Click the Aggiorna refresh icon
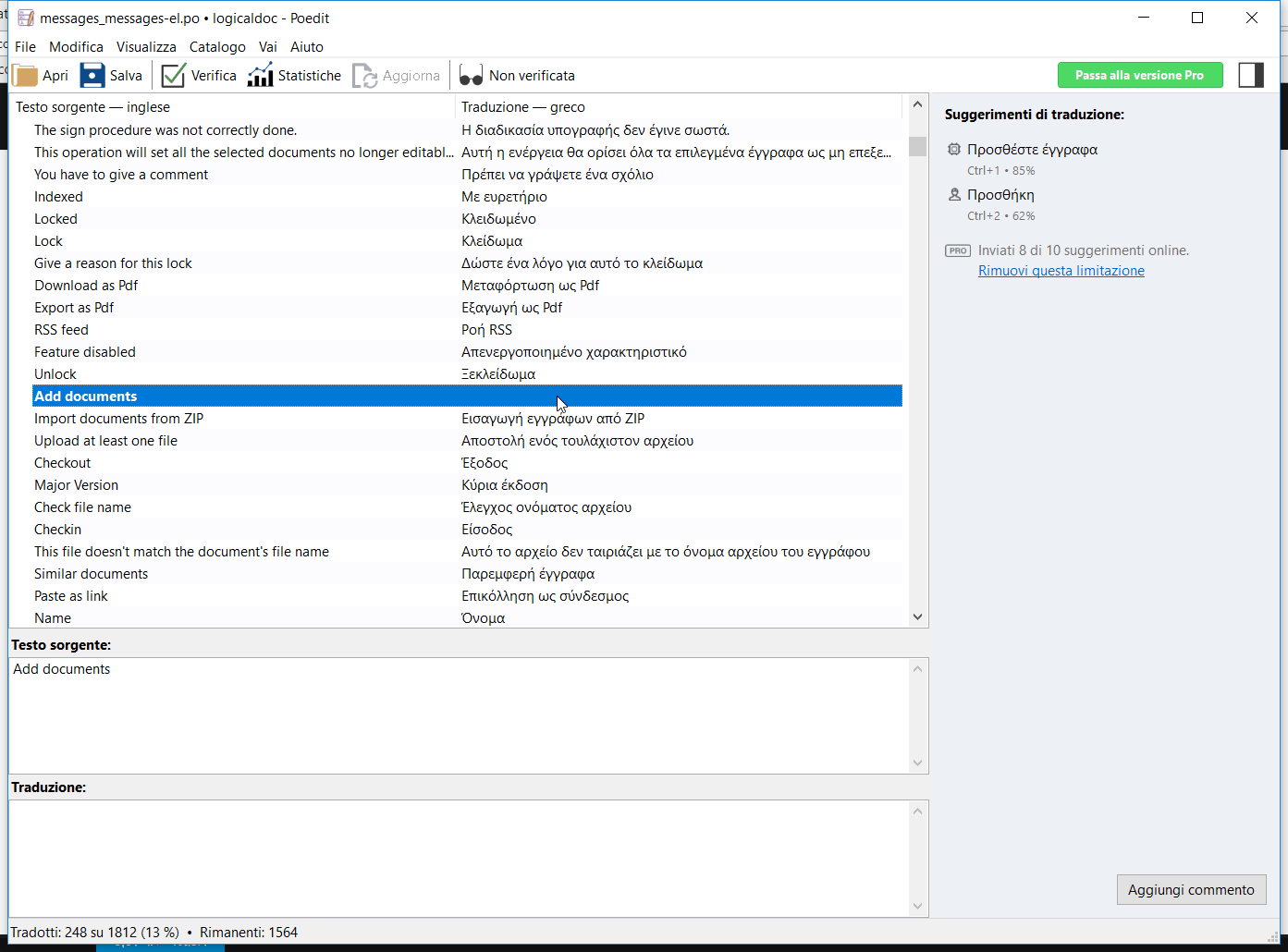Screen dimensions: 1288x952 (365, 76)
